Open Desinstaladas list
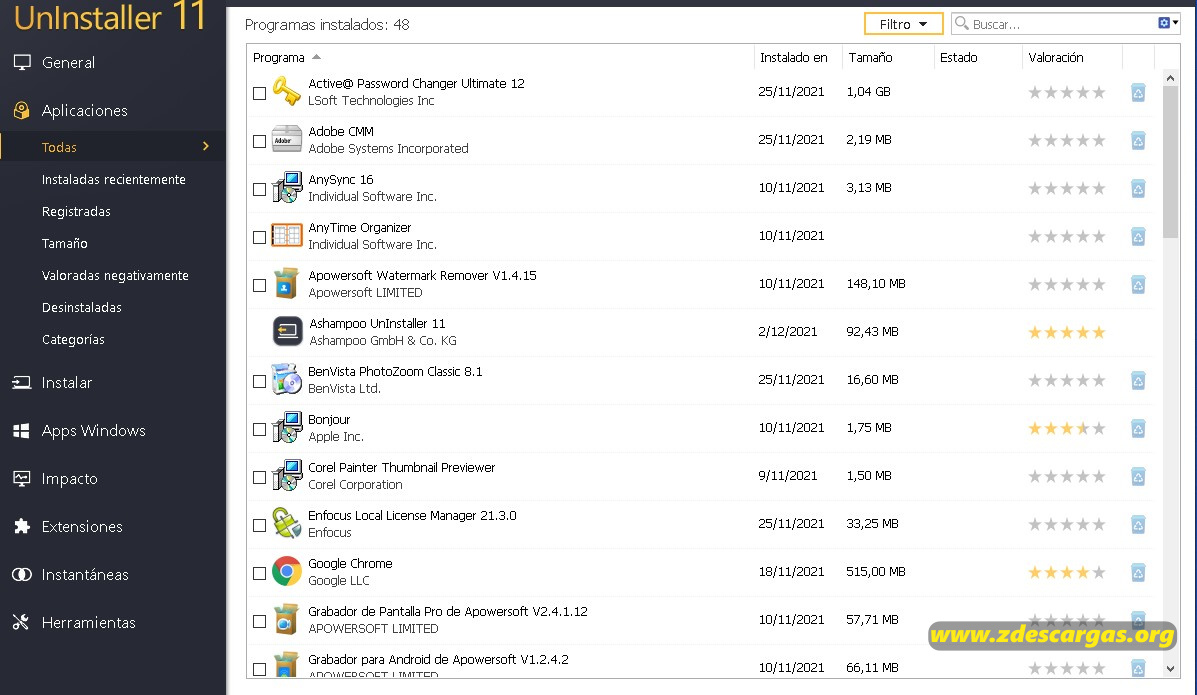1197x695 pixels. coord(82,308)
